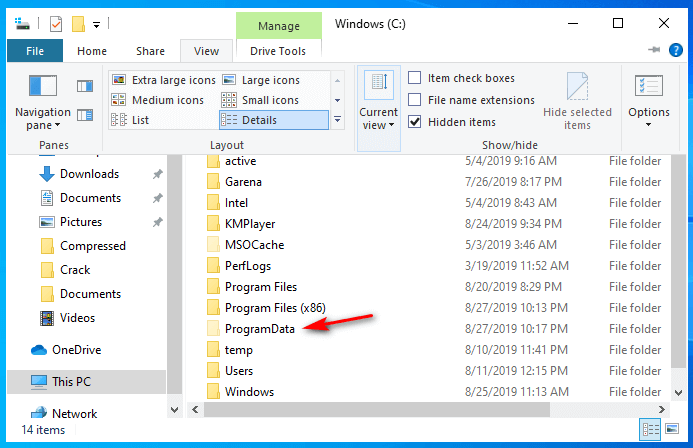This screenshot has height=448, width=693.
Task: Select the ProgramData folder name
Action: (x=259, y=329)
